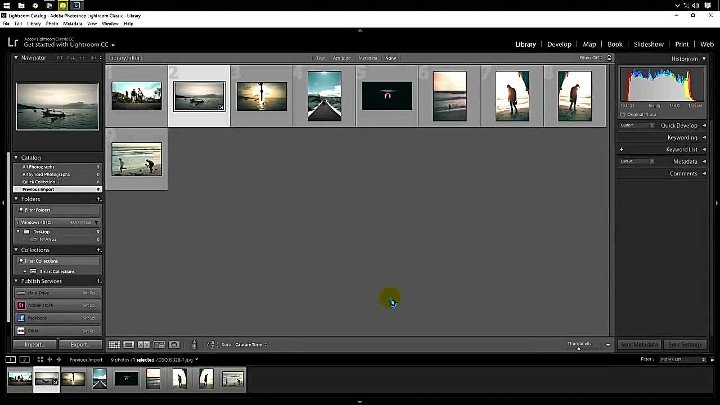720x405 pixels.
Task: Open toolbar content dropdown arrow
Action: tap(608, 344)
